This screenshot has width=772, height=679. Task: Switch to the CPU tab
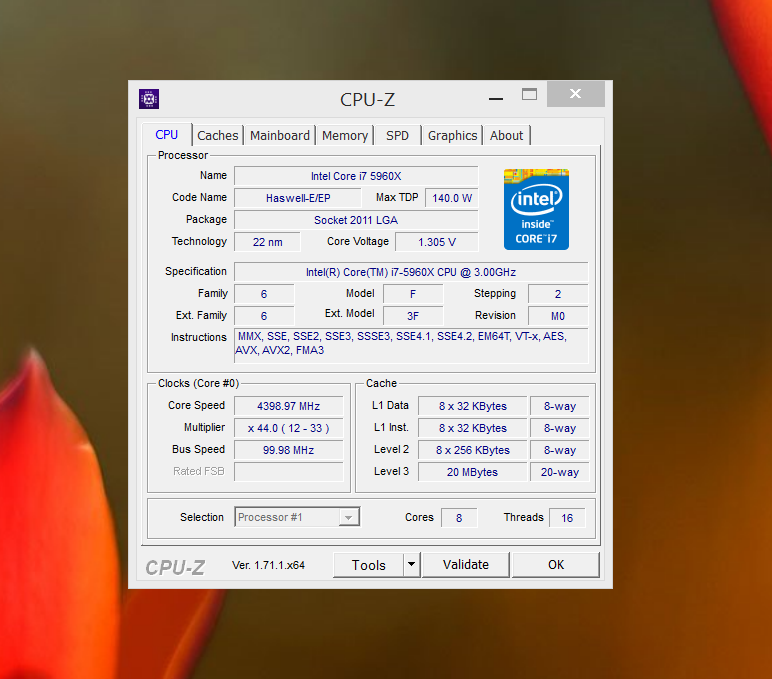166,135
